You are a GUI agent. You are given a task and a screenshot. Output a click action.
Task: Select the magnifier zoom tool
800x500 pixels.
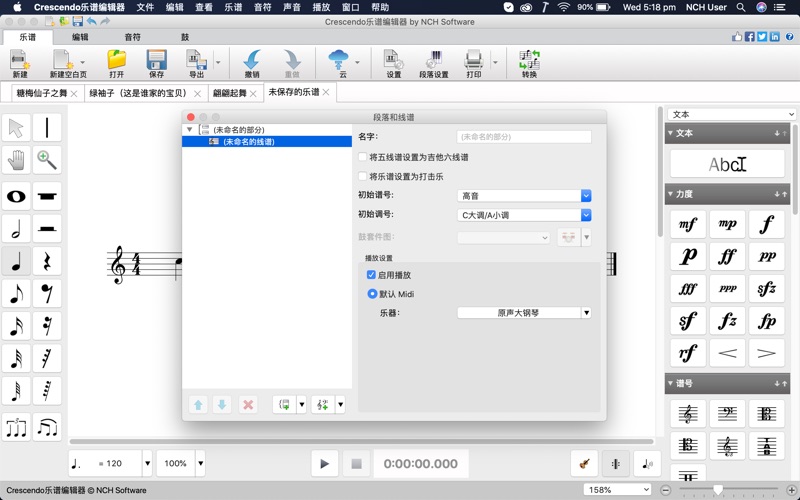pyautogui.click(x=46, y=160)
